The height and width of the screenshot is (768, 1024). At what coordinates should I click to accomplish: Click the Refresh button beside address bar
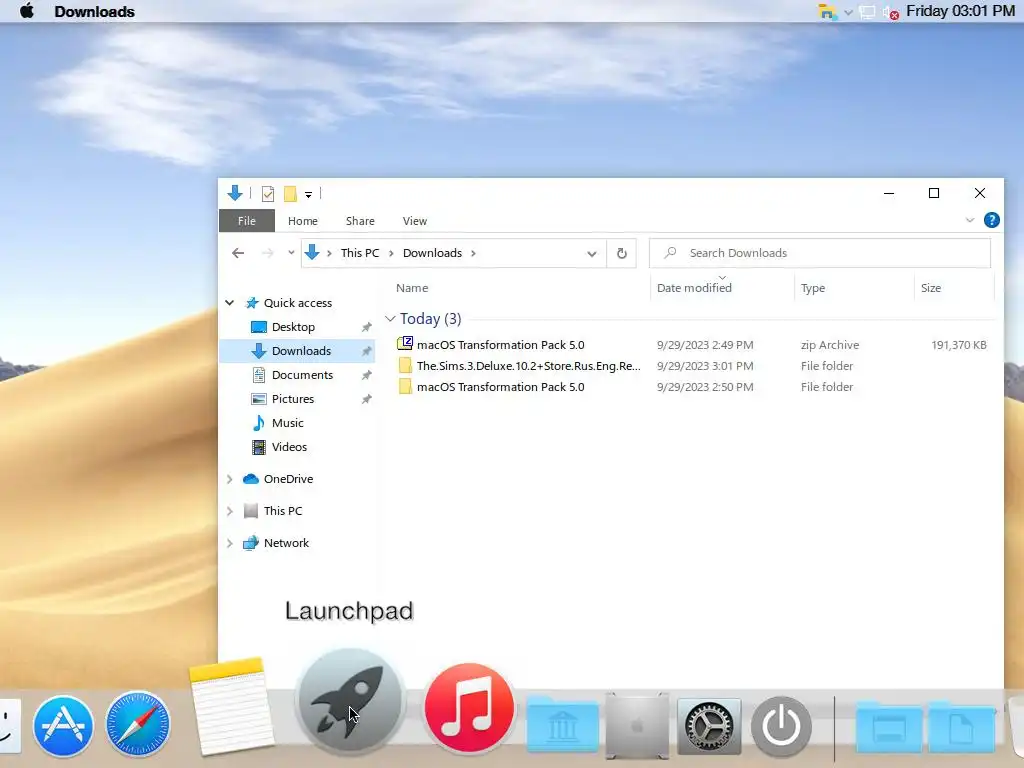(622, 253)
